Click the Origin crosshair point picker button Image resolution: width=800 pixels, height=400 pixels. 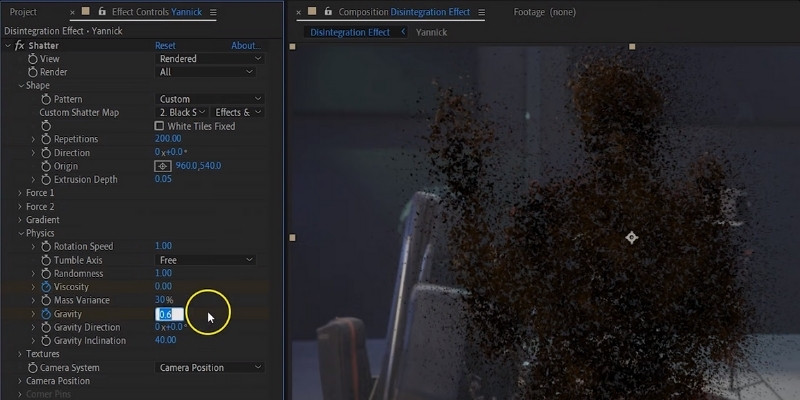163,166
